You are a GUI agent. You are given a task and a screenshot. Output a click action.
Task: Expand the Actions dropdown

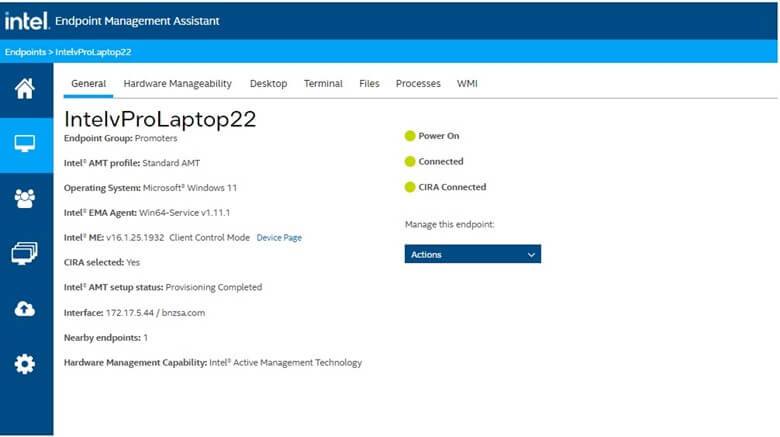473,254
